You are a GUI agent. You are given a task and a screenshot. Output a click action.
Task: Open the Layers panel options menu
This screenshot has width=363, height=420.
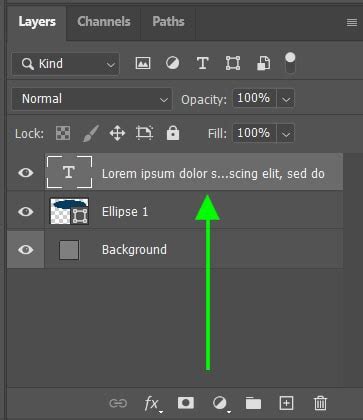[352, 22]
